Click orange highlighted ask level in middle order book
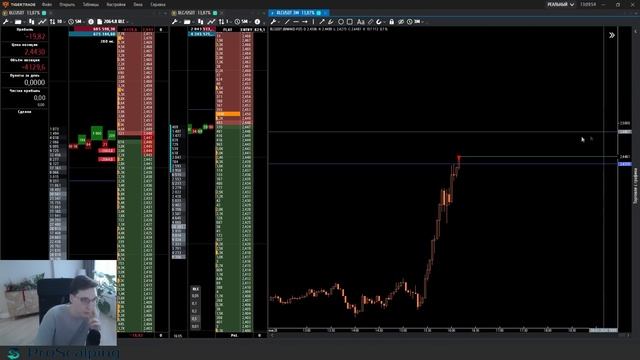 point(228,114)
